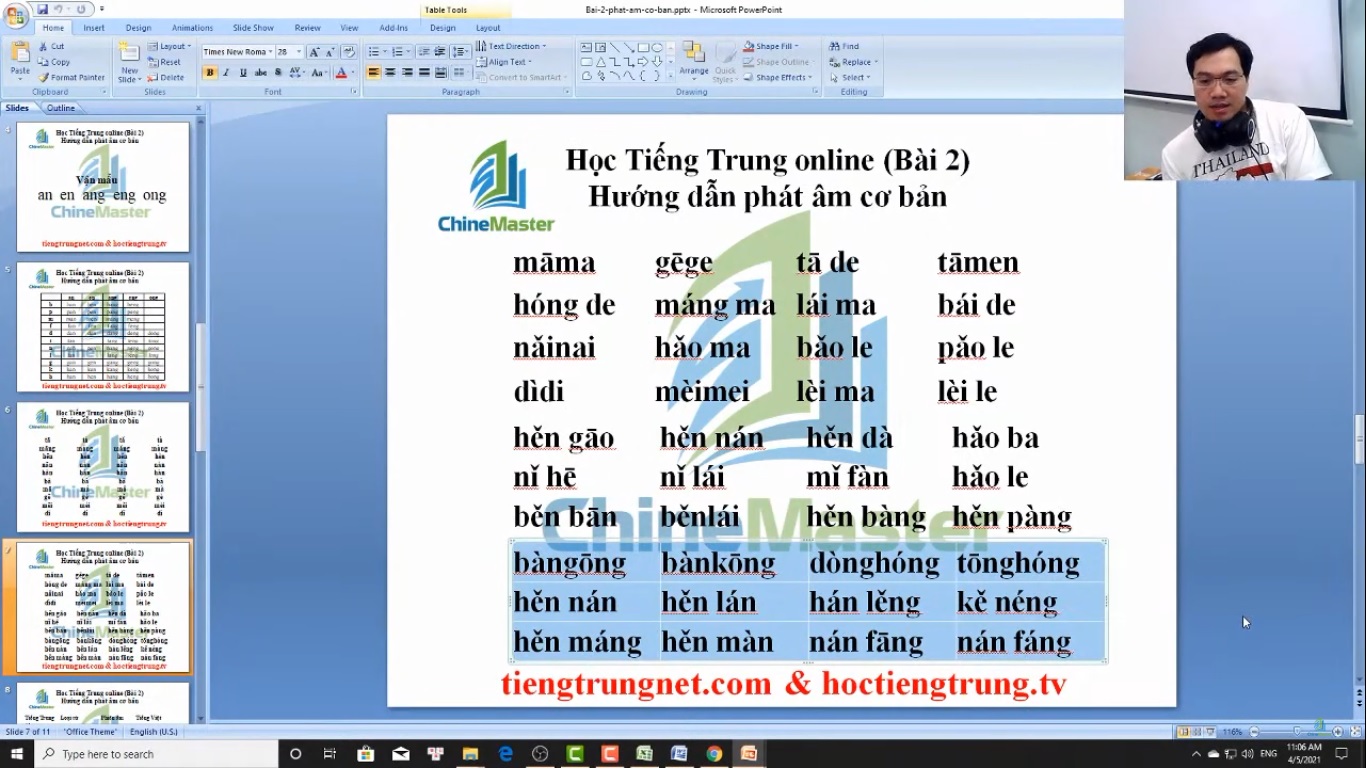1367x776 pixels.
Task: Open the Insert ribbon tab
Action: [94, 28]
